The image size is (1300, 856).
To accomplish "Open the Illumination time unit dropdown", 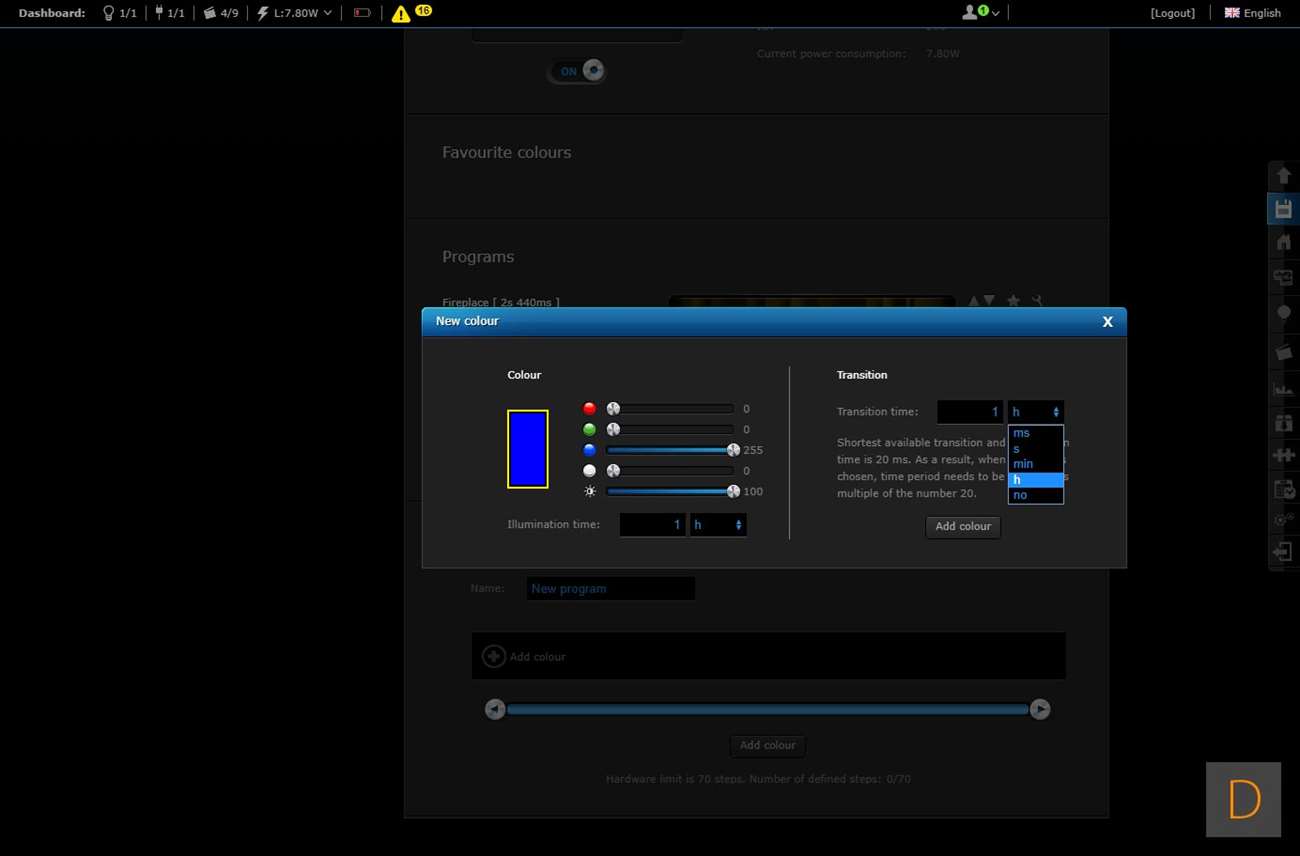I will click(x=718, y=525).
